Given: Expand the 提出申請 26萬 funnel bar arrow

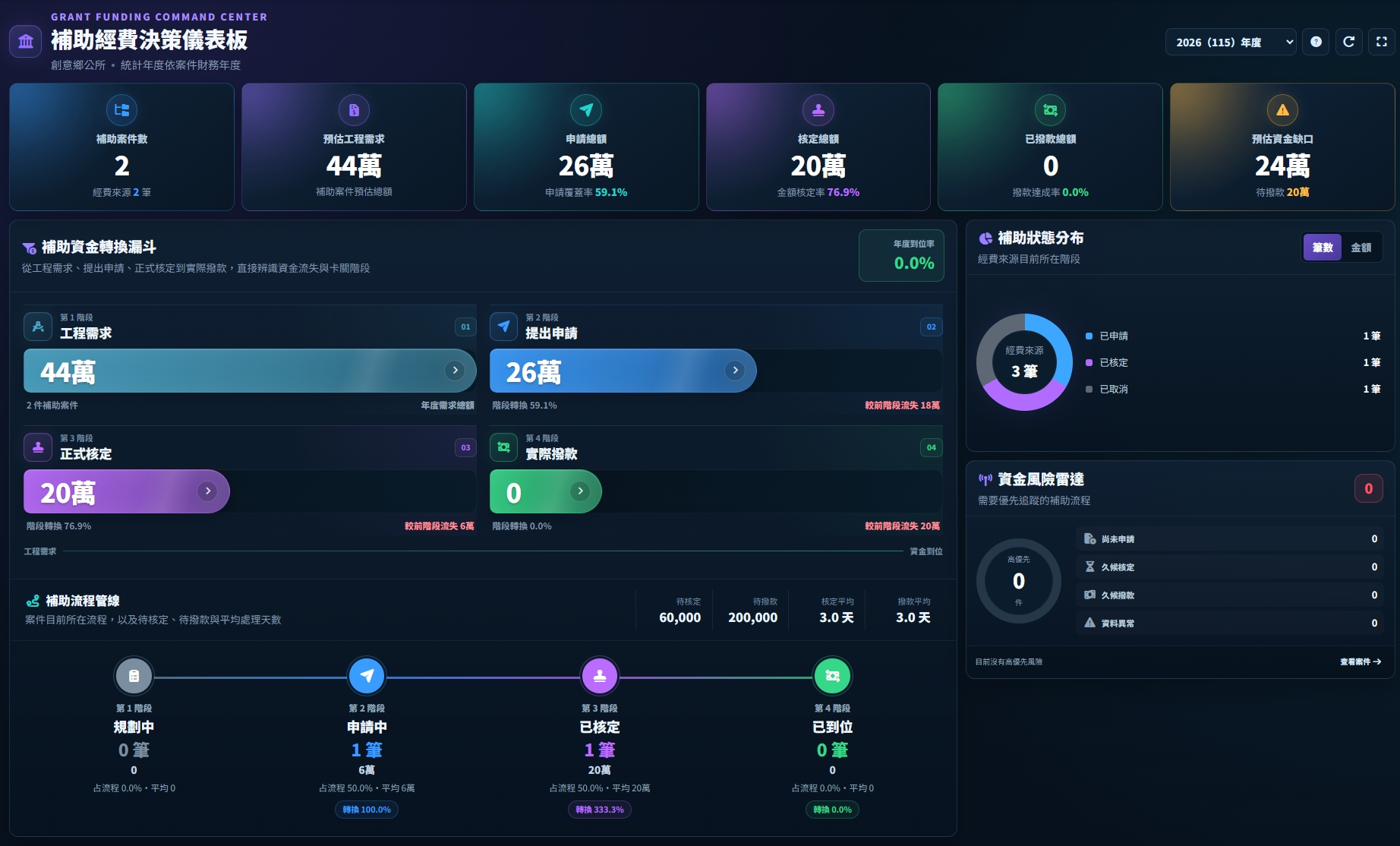Looking at the screenshot, I should pyautogui.click(x=734, y=371).
